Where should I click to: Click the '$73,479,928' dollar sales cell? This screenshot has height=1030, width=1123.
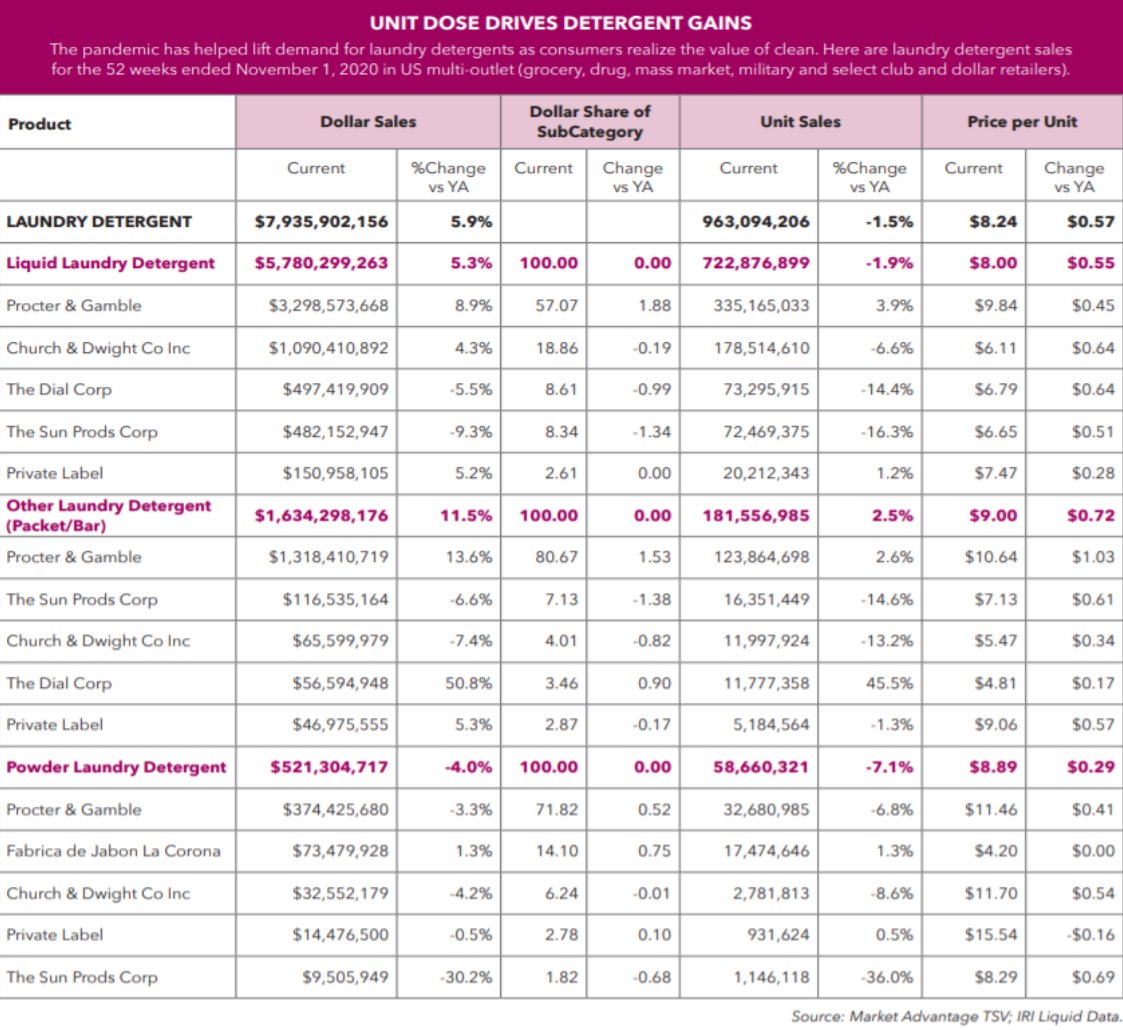pyautogui.click(x=340, y=851)
